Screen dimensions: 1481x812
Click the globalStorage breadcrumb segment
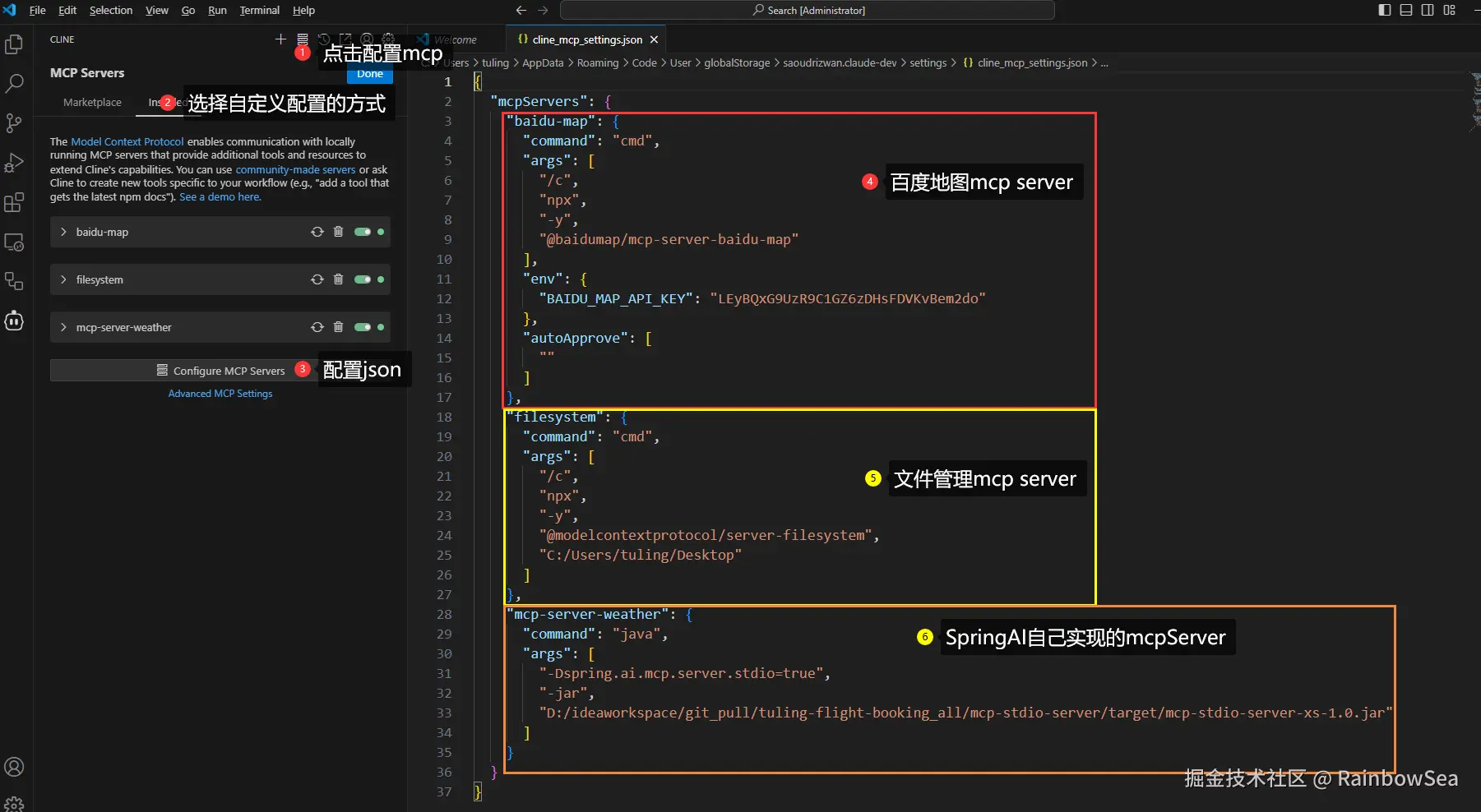click(737, 62)
